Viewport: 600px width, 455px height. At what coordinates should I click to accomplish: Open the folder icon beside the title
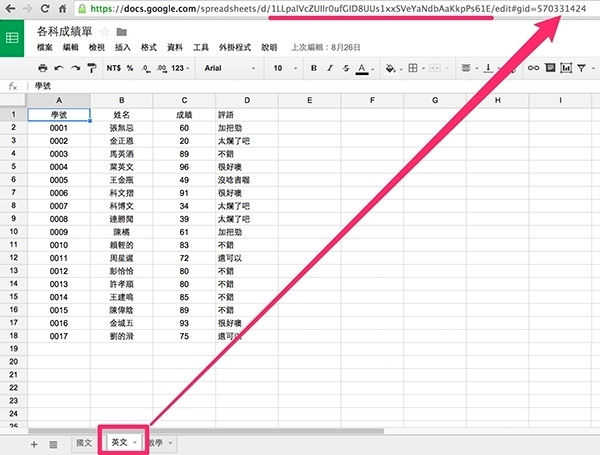click(121, 32)
